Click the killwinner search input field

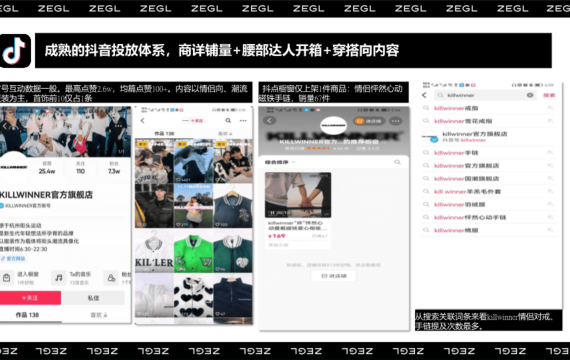click(x=486, y=95)
